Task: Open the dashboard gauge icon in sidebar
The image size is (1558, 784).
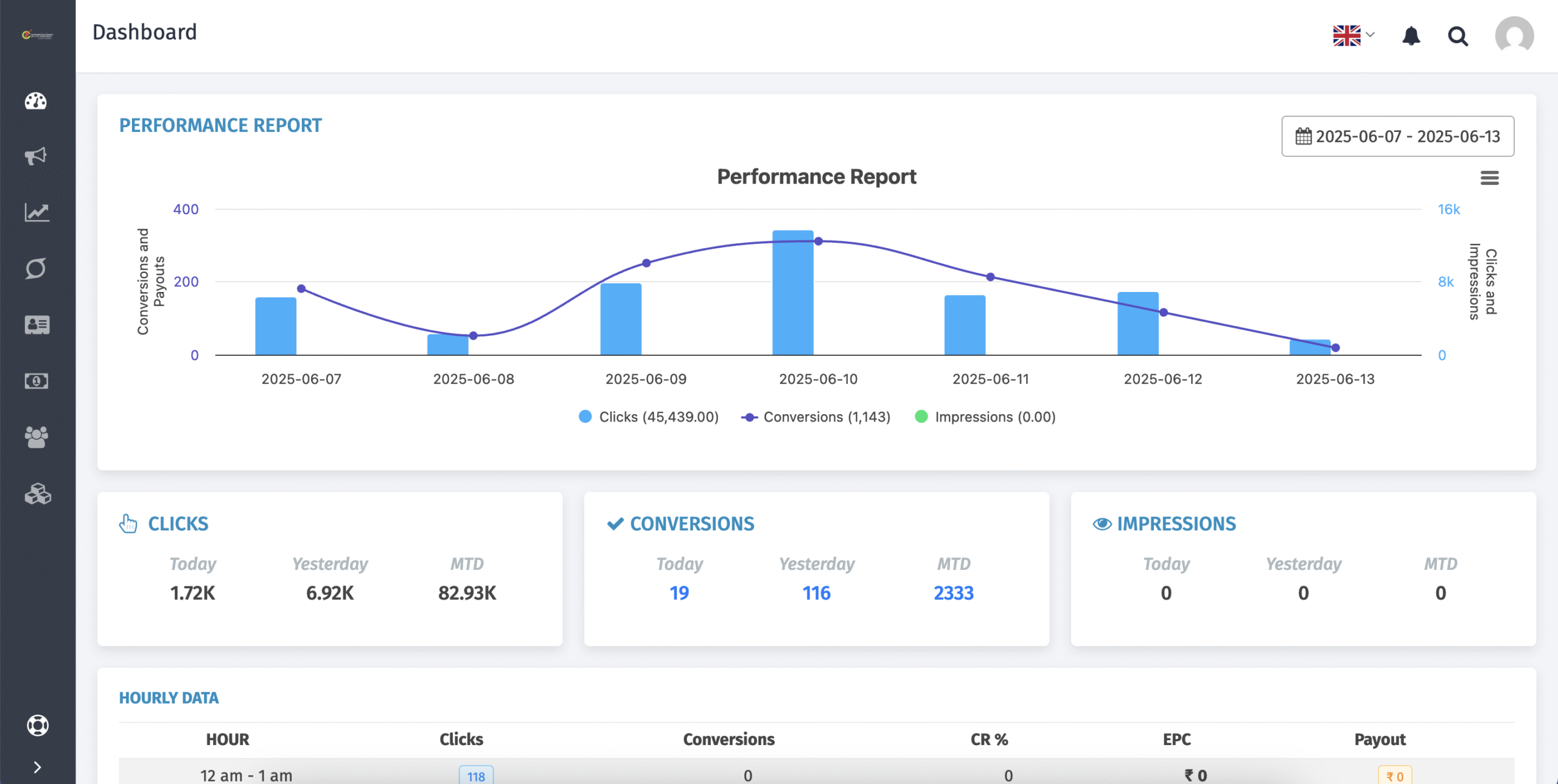Action: [x=36, y=101]
